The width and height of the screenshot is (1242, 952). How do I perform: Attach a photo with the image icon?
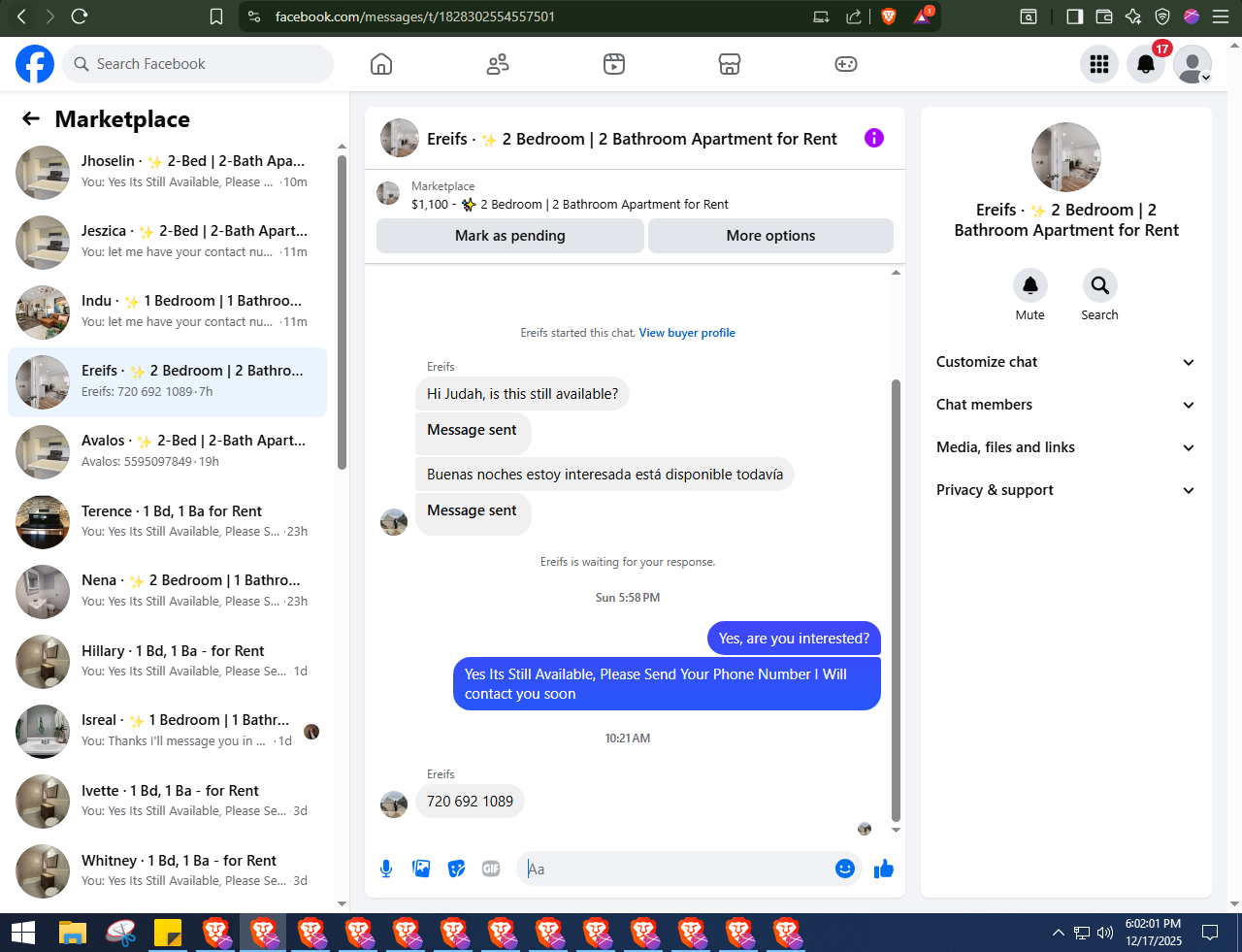pyautogui.click(x=421, y=869)
